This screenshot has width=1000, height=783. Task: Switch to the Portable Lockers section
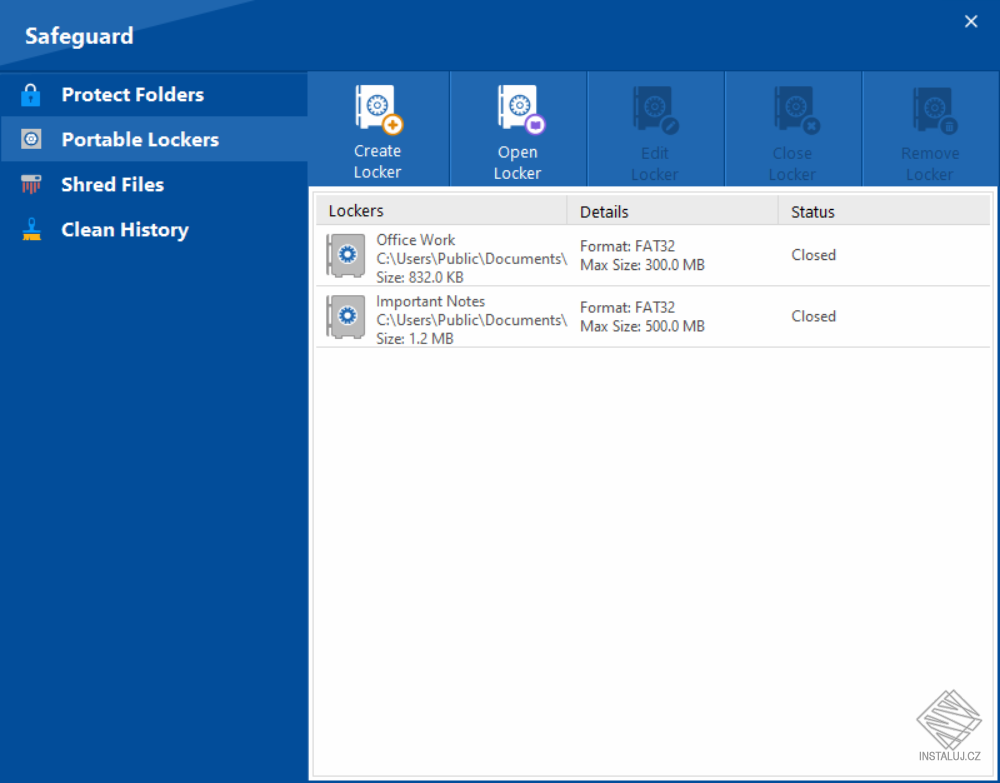click(x=140, y=139)
